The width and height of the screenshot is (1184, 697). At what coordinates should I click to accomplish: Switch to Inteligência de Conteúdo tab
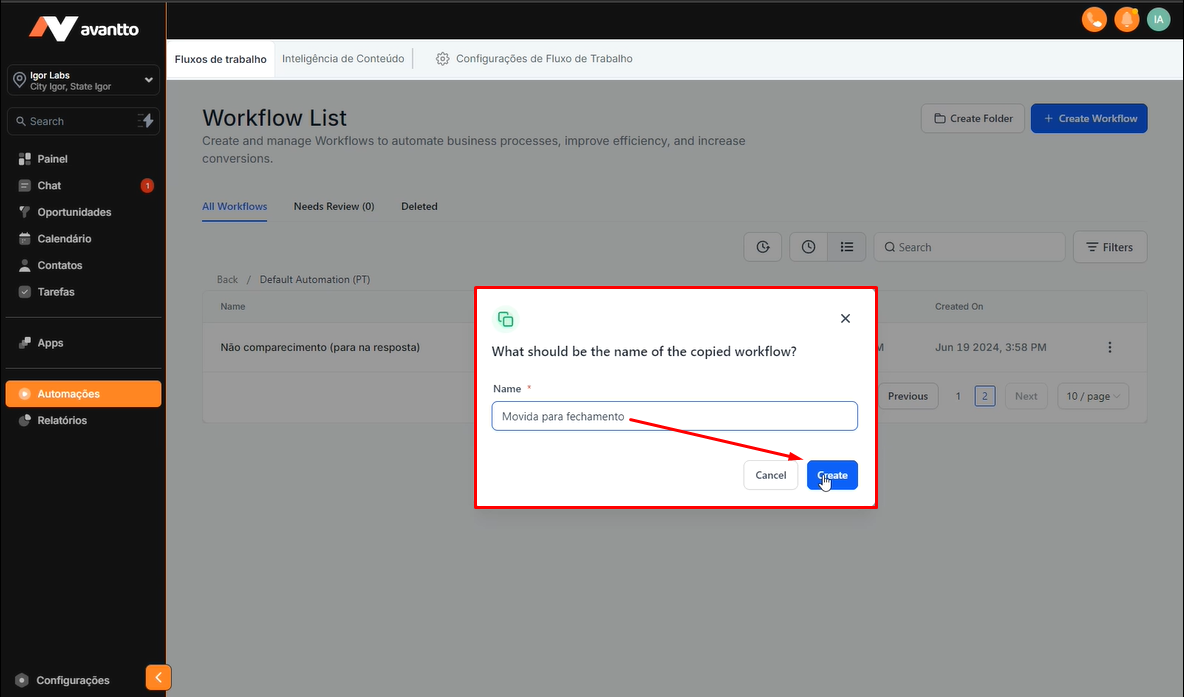point(343,59)
